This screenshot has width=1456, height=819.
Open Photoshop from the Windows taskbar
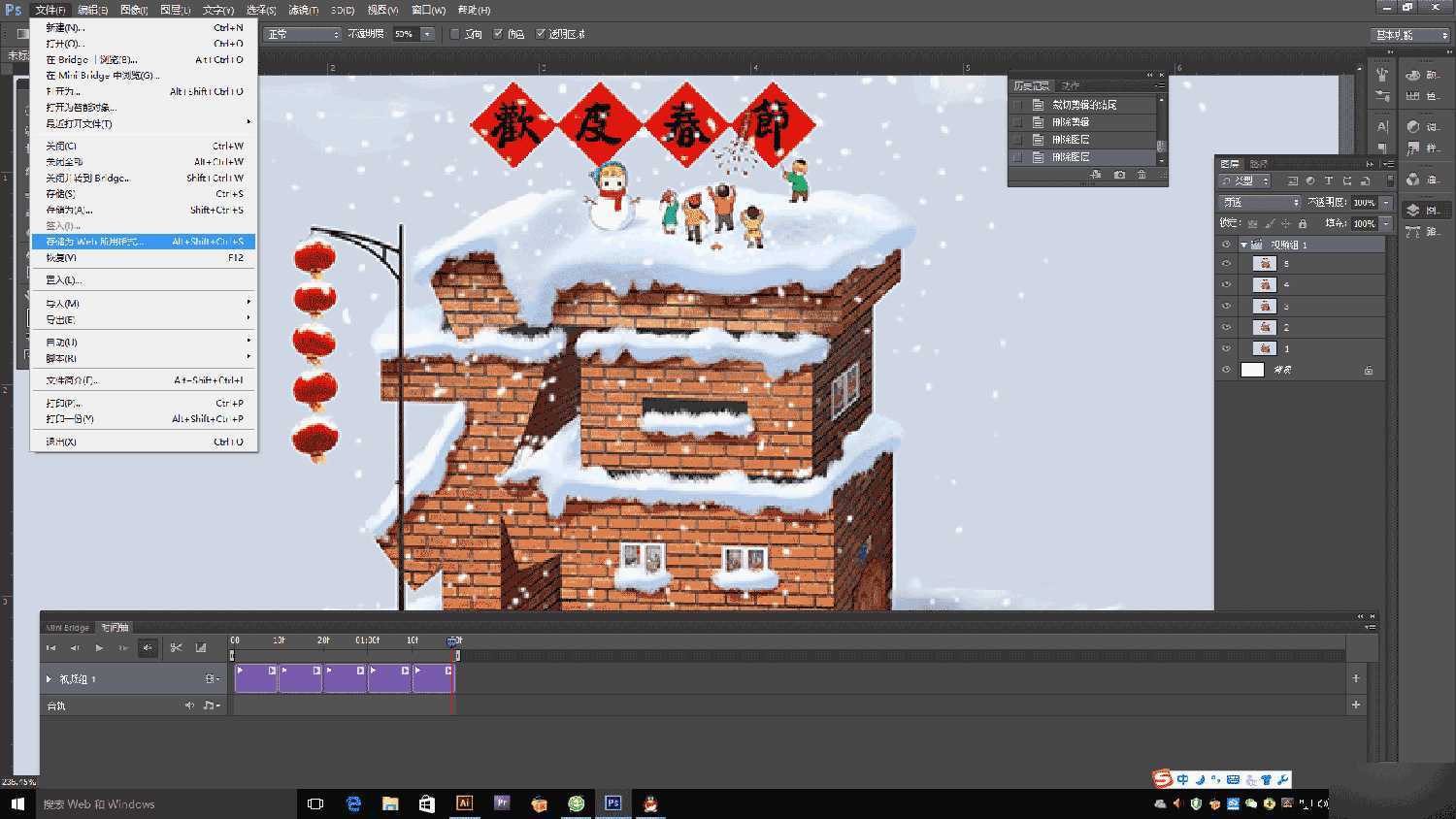(x=613, y=803)
